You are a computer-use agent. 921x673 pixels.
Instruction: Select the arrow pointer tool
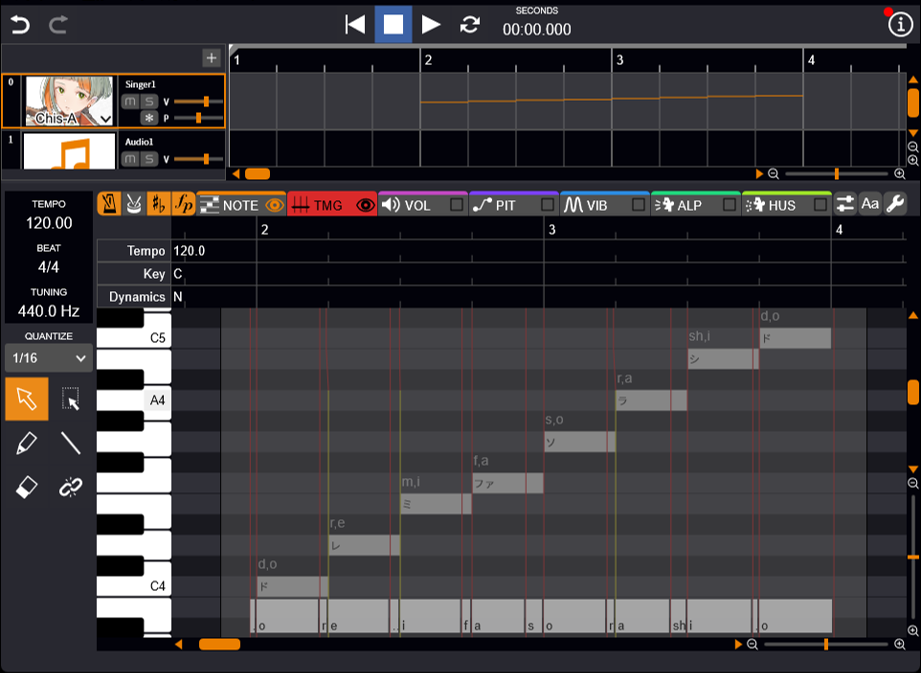click(x=26, y=399)
